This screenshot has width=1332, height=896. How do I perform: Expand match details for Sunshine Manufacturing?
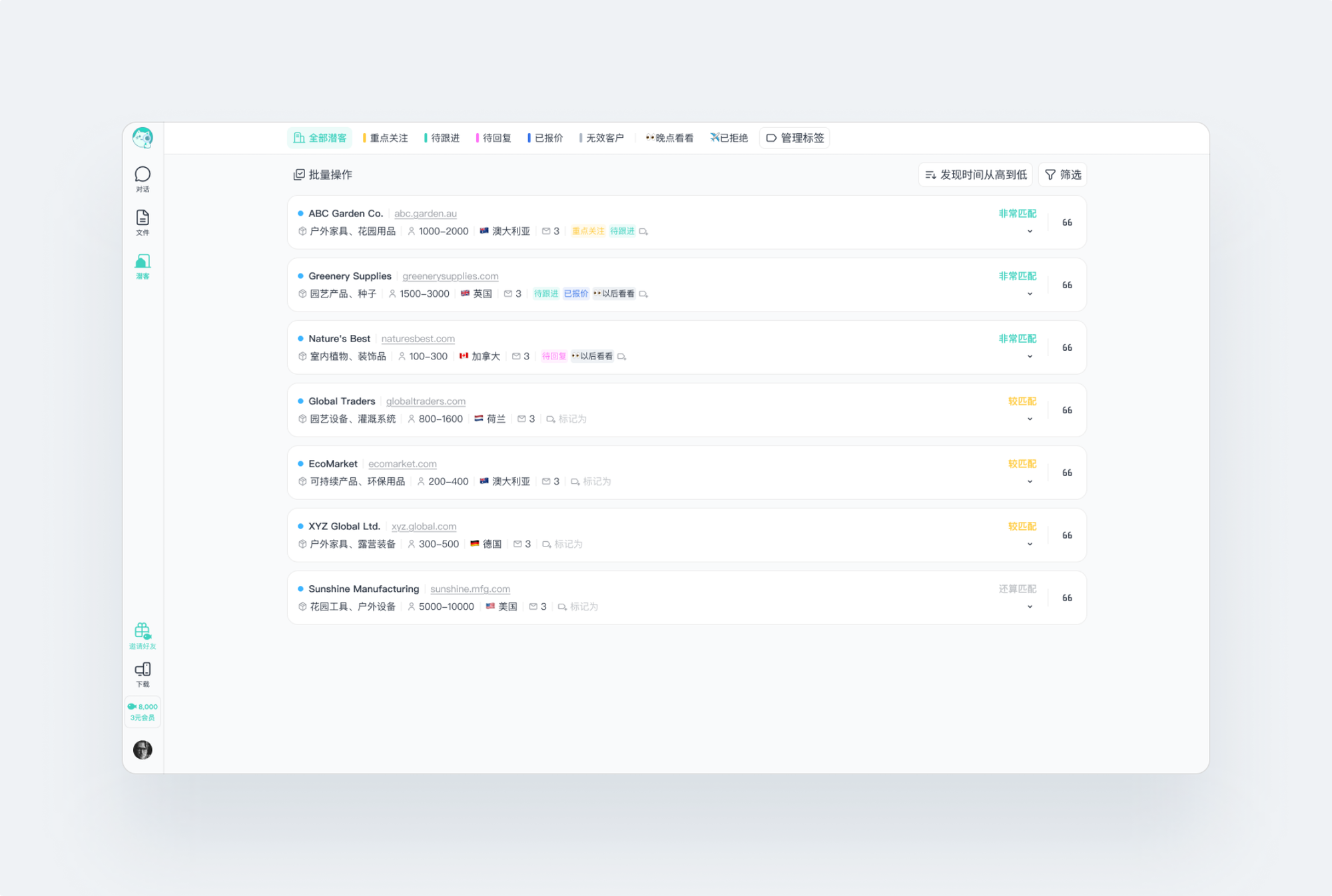(1030, 607)
